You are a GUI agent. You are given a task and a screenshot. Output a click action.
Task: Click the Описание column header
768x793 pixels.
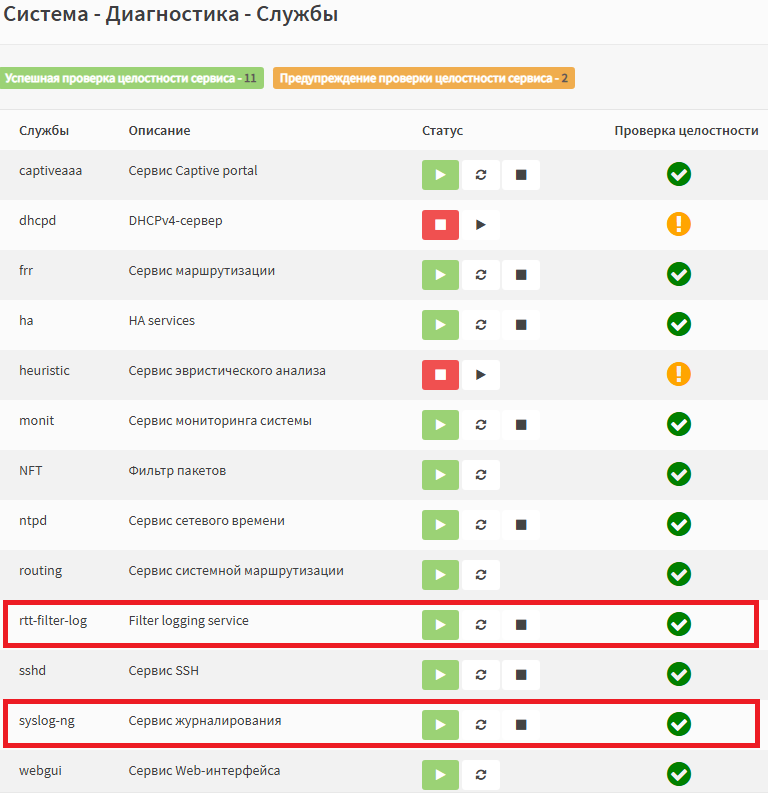[x=159, y=130]
